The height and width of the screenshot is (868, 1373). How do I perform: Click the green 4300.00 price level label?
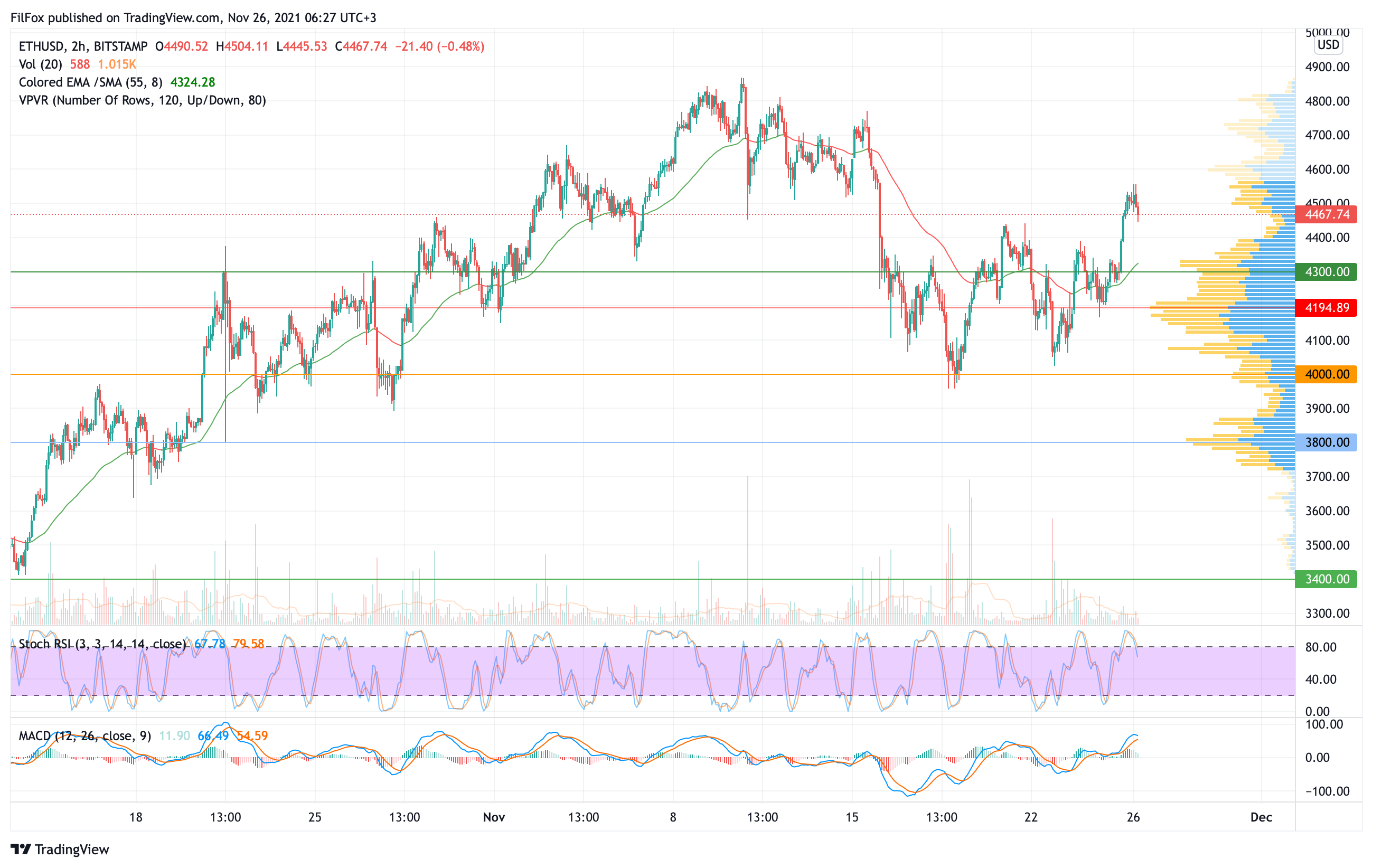click(x=1326, y=272)
